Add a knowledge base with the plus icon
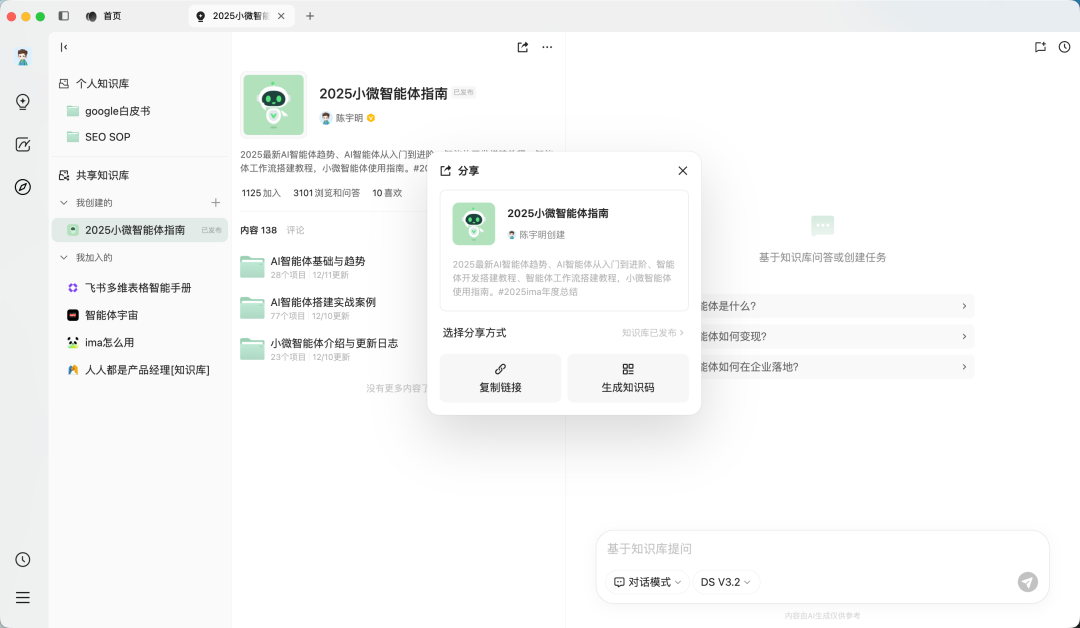The height and width of the screenshot is (628, 1080). point(215,202)
